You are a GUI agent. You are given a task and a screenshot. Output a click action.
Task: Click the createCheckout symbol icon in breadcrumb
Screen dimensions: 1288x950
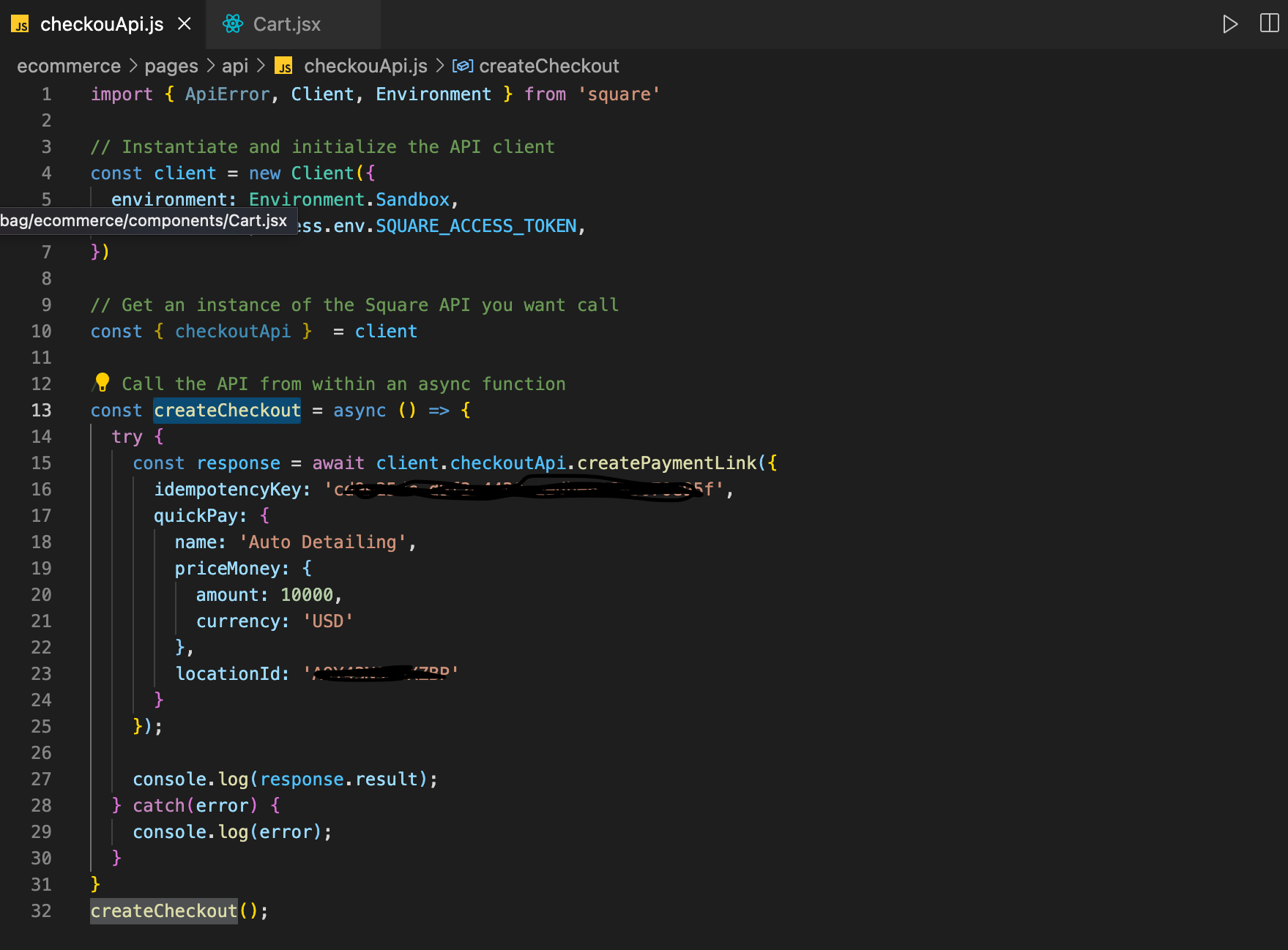click(463, 66)
